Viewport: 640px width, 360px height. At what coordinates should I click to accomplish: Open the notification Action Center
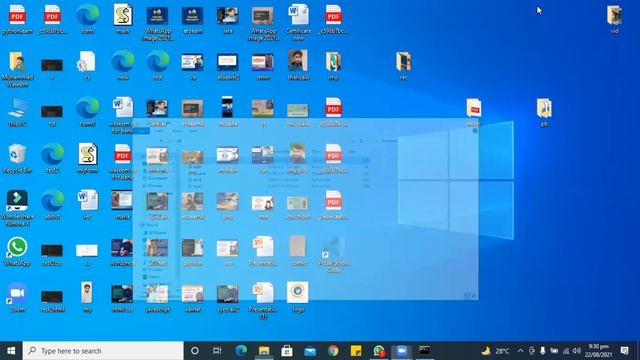click(624, 351)
